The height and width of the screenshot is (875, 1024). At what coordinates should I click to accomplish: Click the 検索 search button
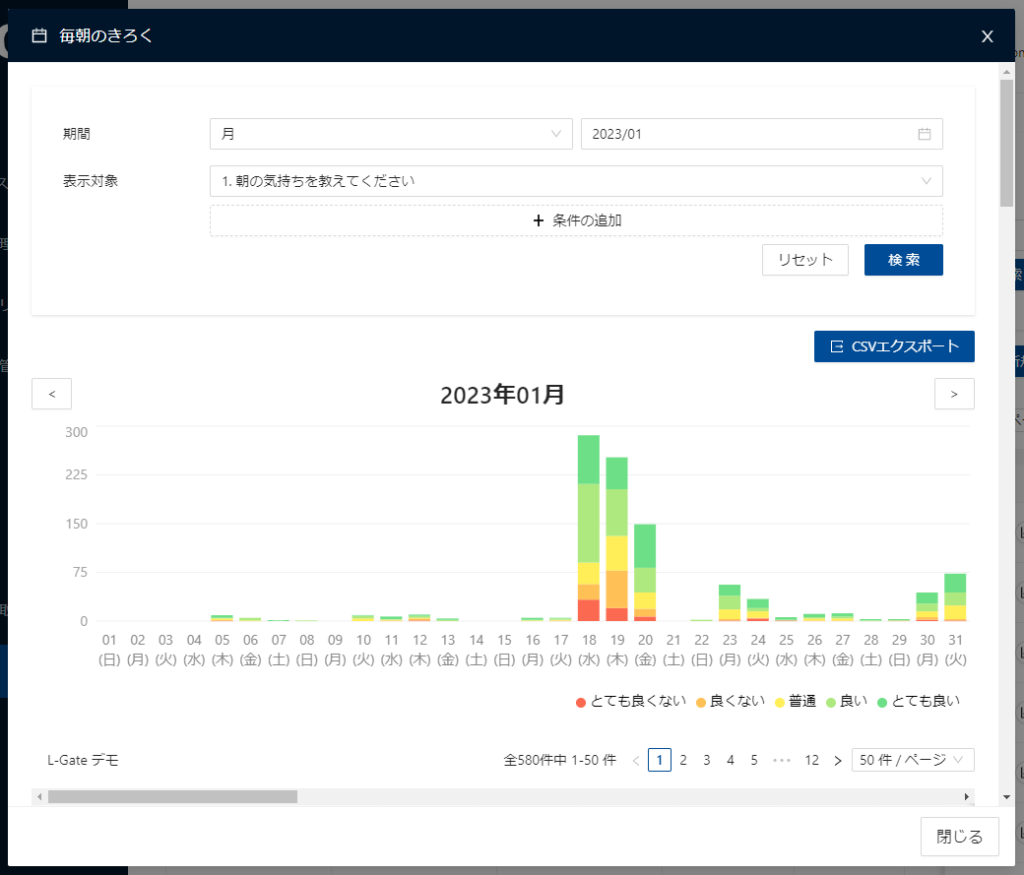903,259
